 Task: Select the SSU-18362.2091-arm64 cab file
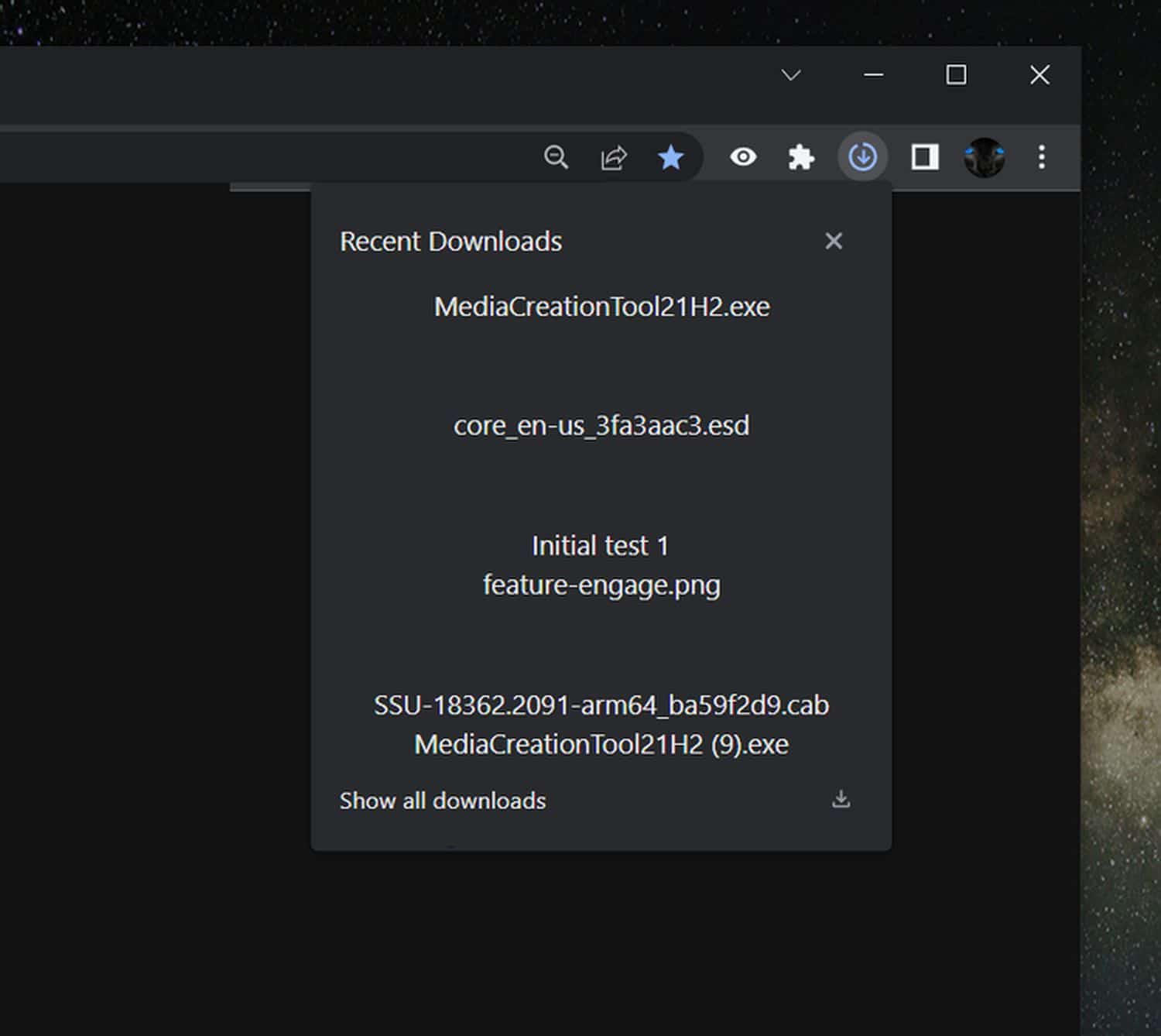coord(601,705)
